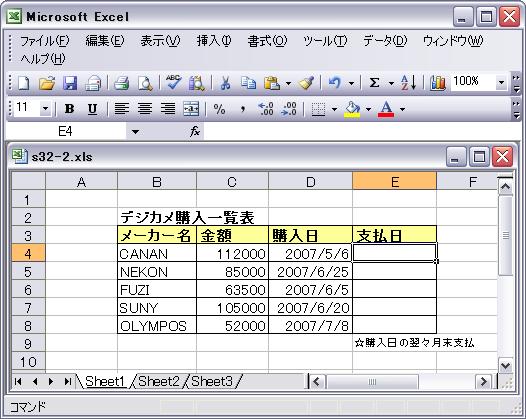Expand the font size 11 dropdown
526x419 pixels.
pos(45,109)
